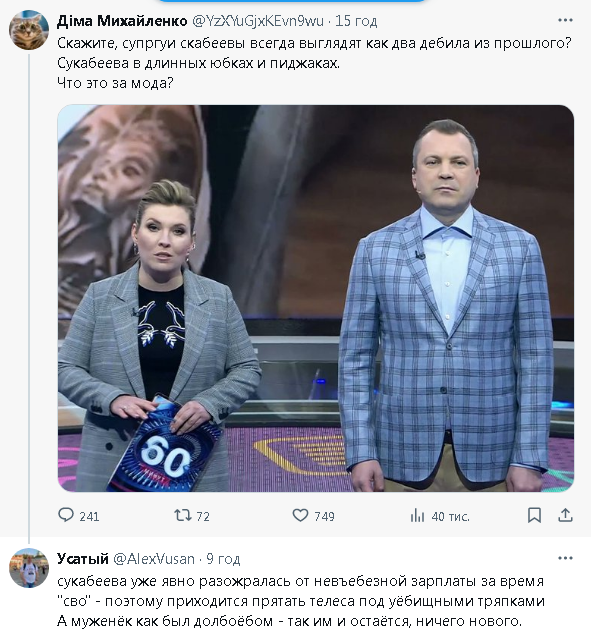Click the blue bar above the tweet
Viewport: 591px width, 633px height.
tap(291, 1)
